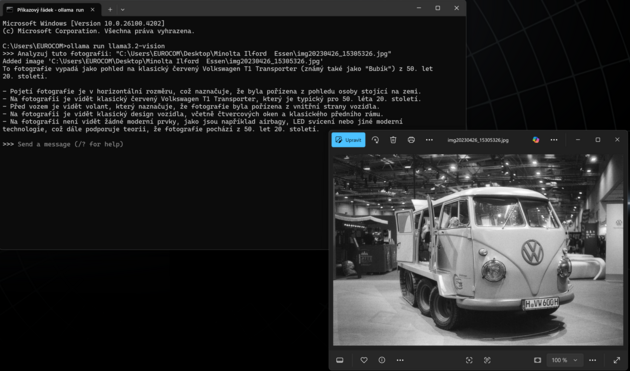Open the 100 % zoom dropdown
The width and height of the screenshot is (630, 371).
coord(564,360)
